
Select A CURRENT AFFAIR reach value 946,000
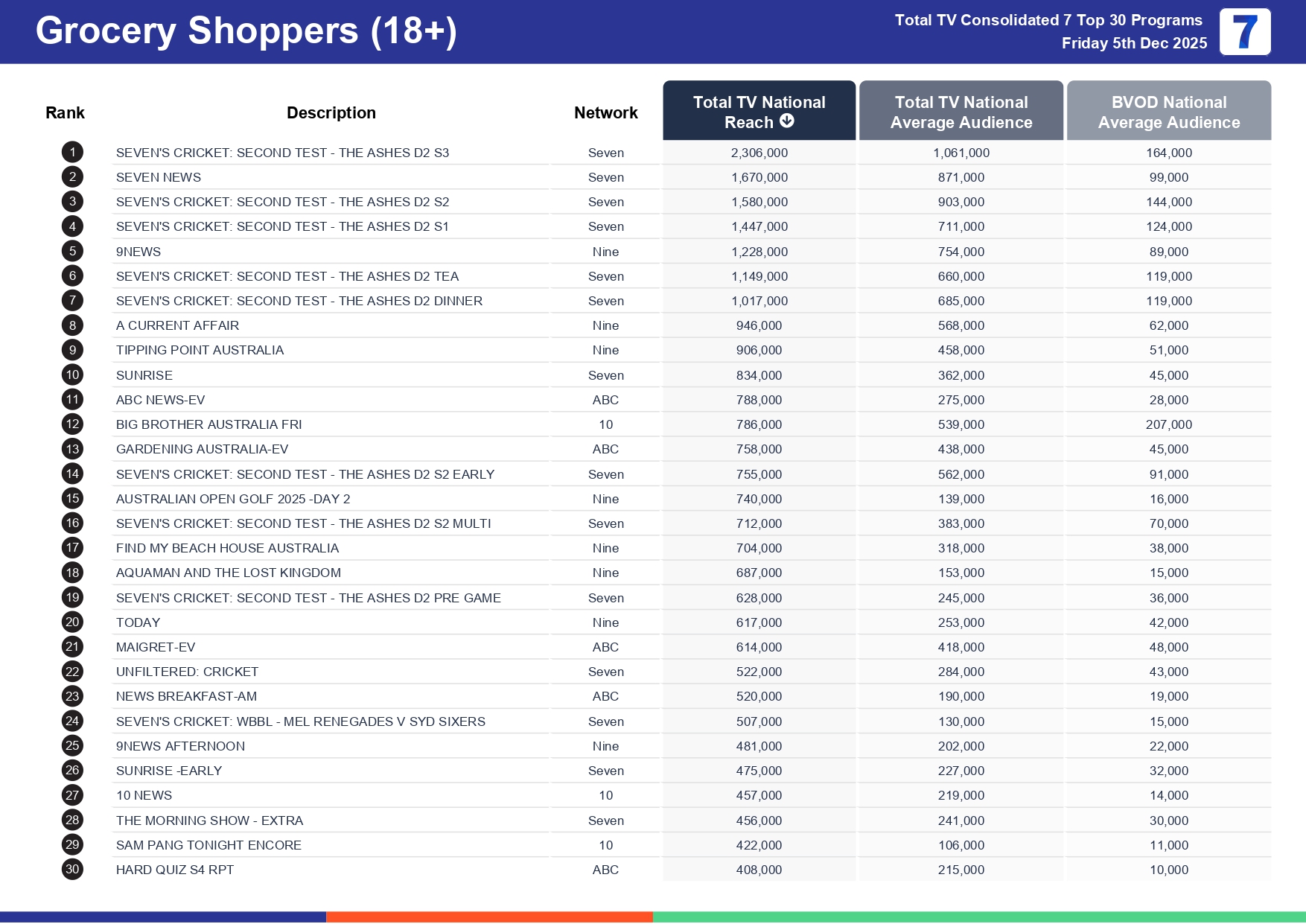pyautogui.click(x=759, y=325)
